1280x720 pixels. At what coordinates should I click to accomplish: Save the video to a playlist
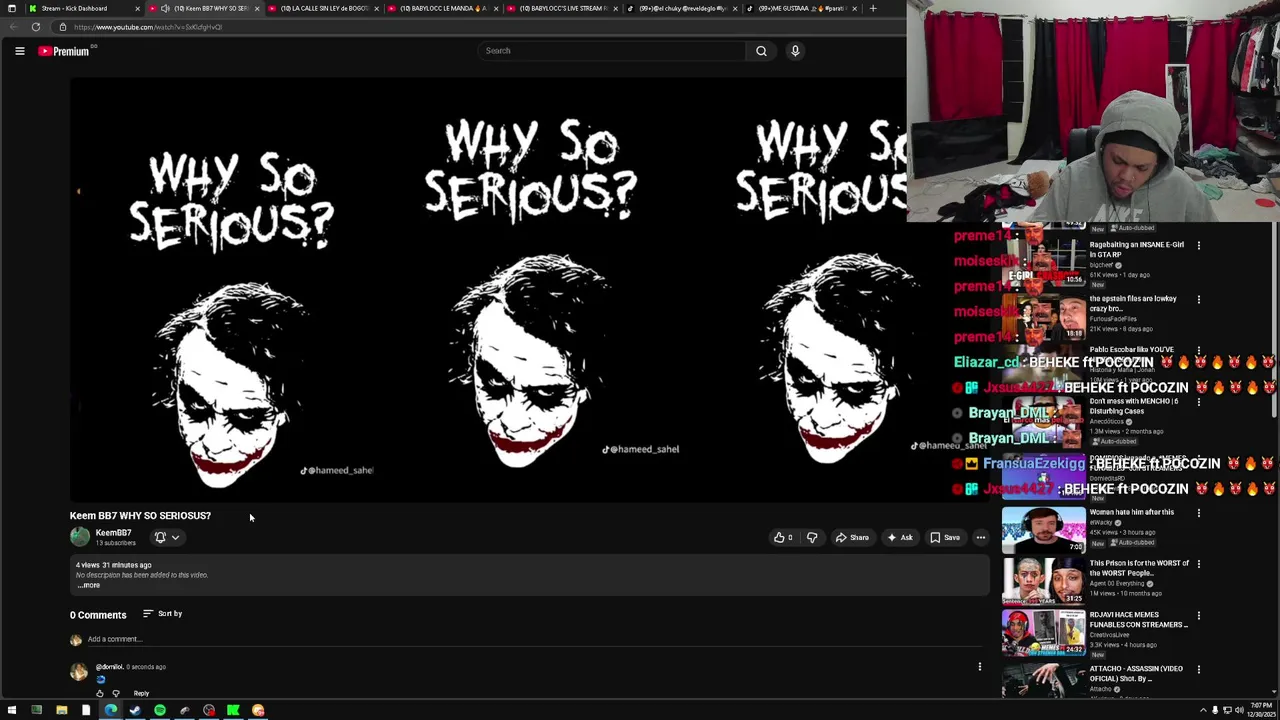coord(945,538)
